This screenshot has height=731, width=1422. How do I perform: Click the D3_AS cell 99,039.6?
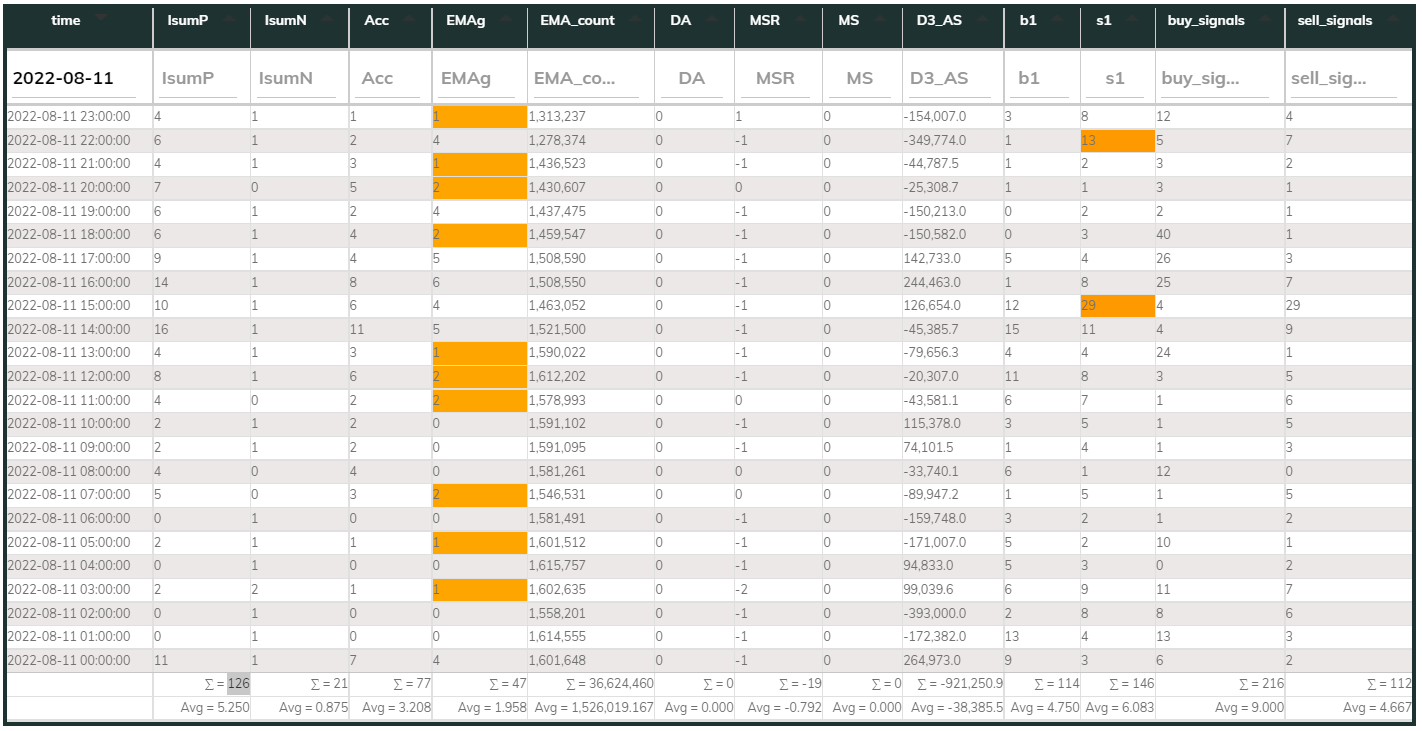(x=952, y=589)
